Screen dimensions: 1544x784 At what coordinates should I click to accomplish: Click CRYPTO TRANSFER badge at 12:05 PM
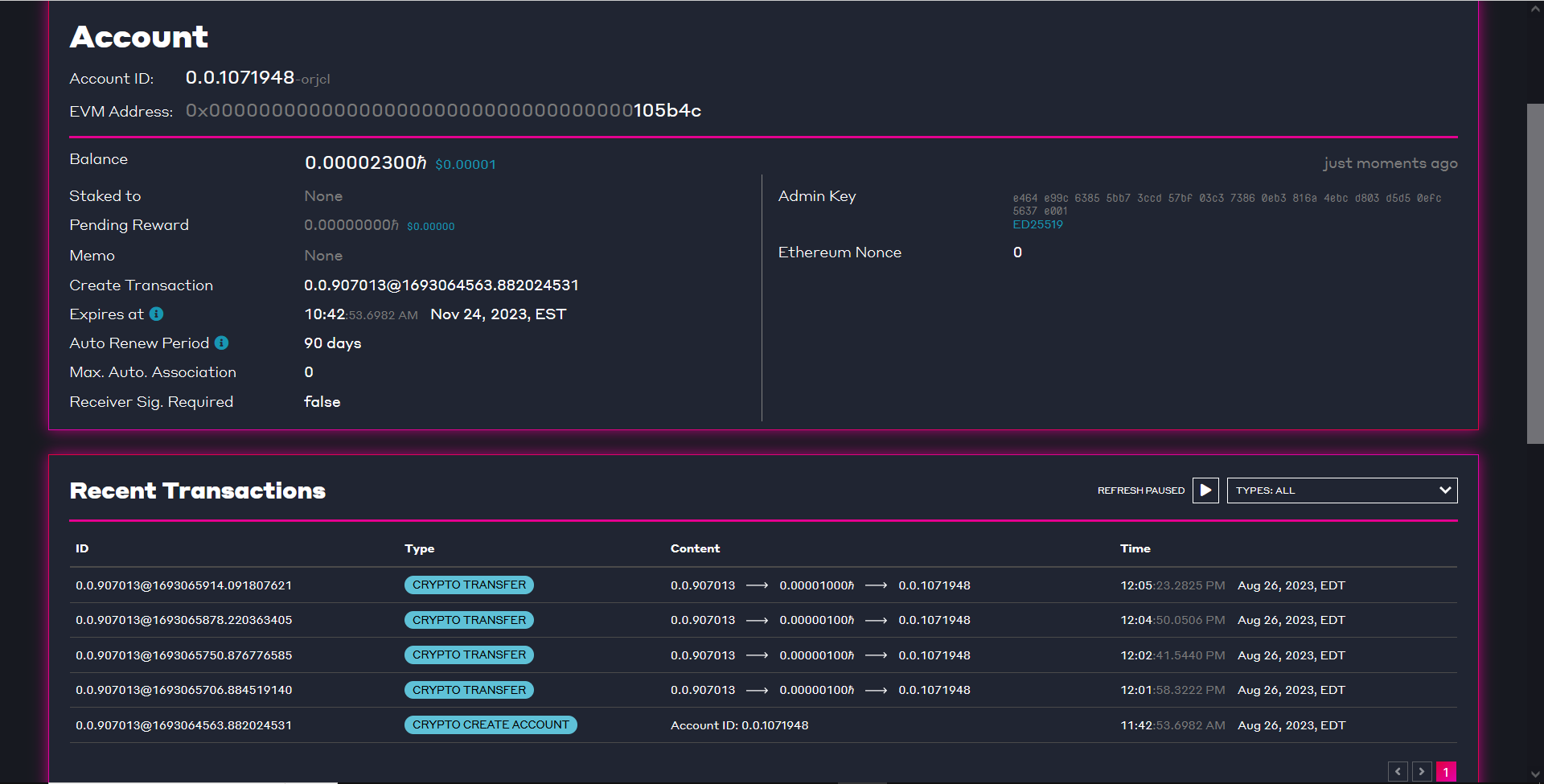[x=469, y=585]
